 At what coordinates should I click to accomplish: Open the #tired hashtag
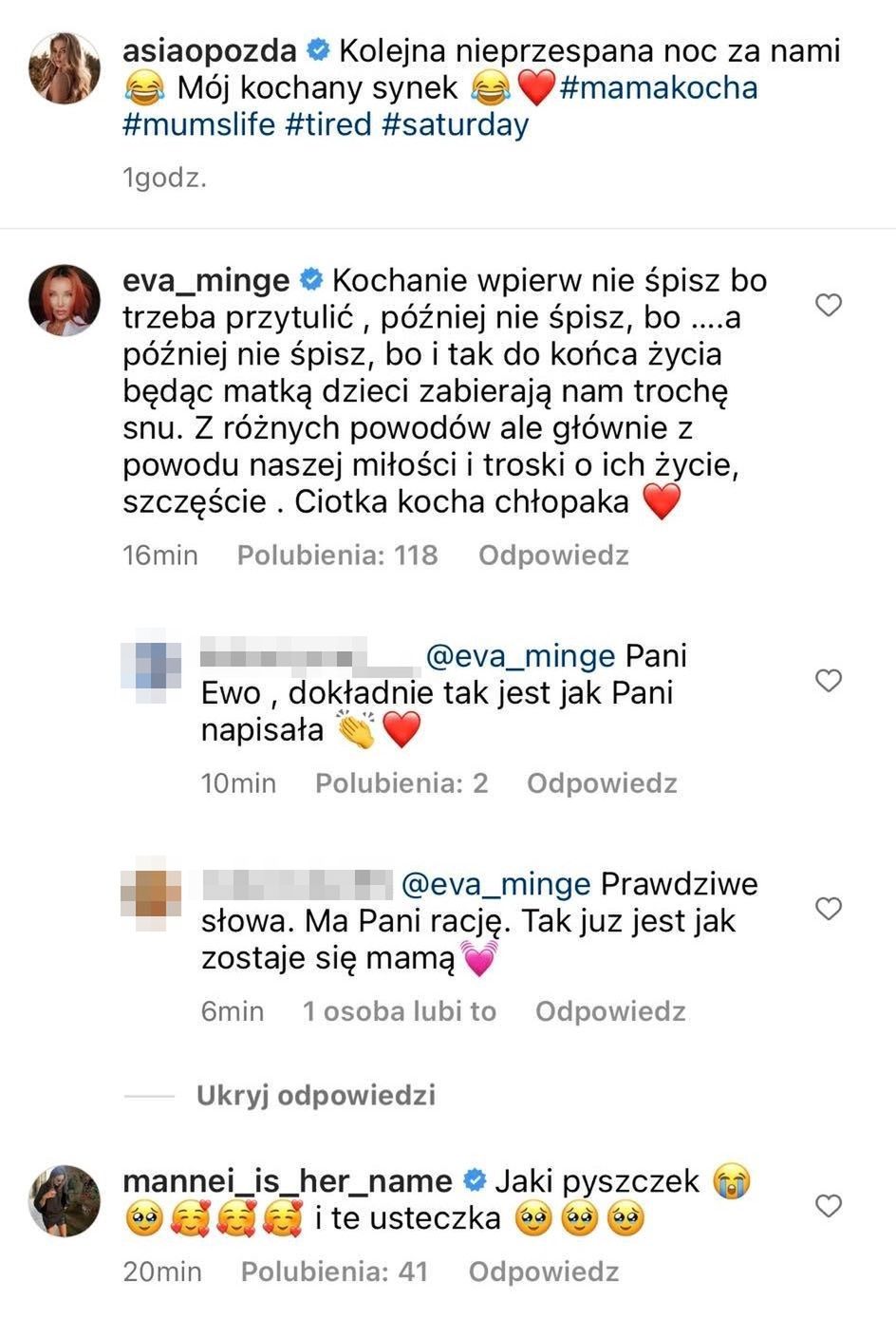point(328,124)
